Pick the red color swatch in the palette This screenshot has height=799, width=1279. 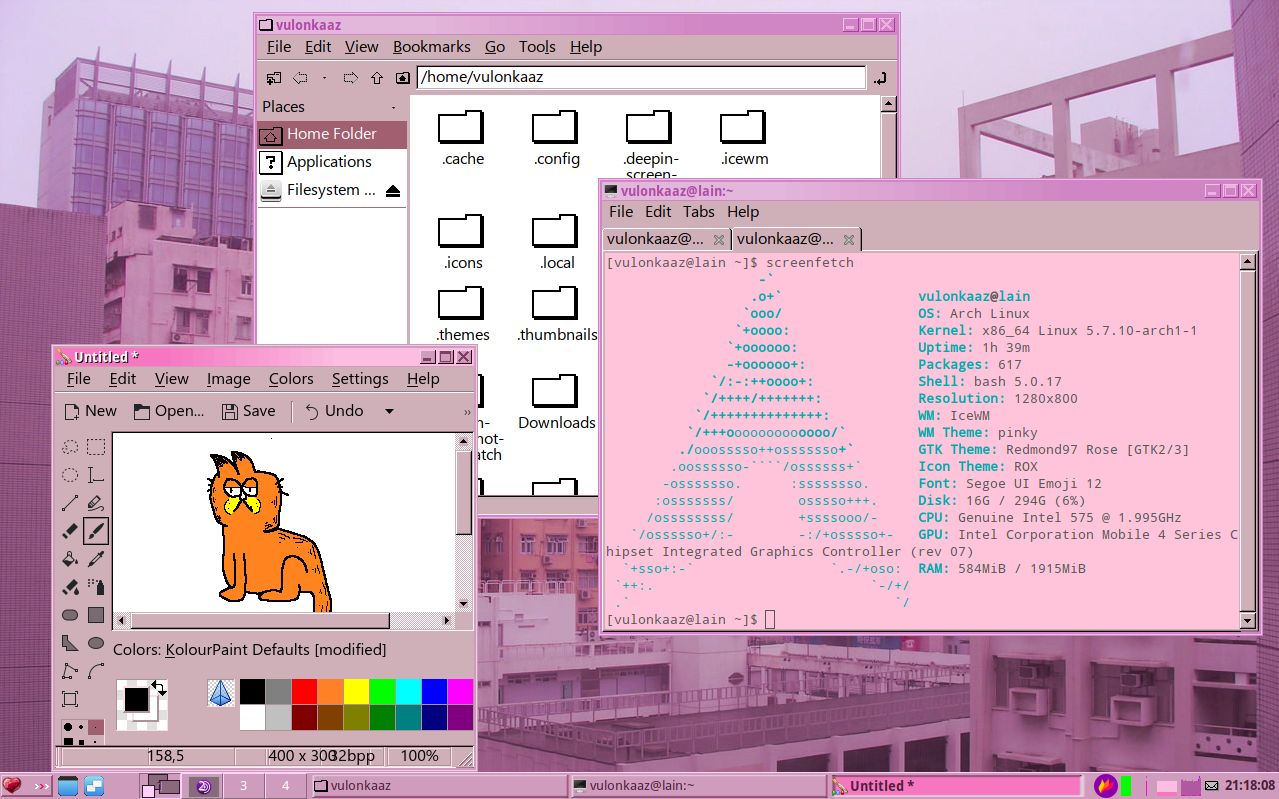(303, 691)
